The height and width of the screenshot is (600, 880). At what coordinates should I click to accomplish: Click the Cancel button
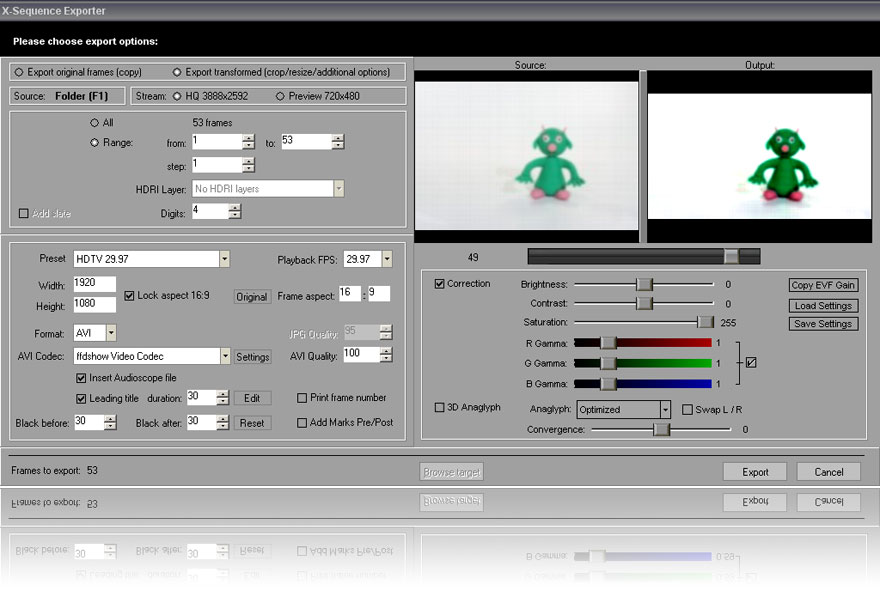coord(828,472)
